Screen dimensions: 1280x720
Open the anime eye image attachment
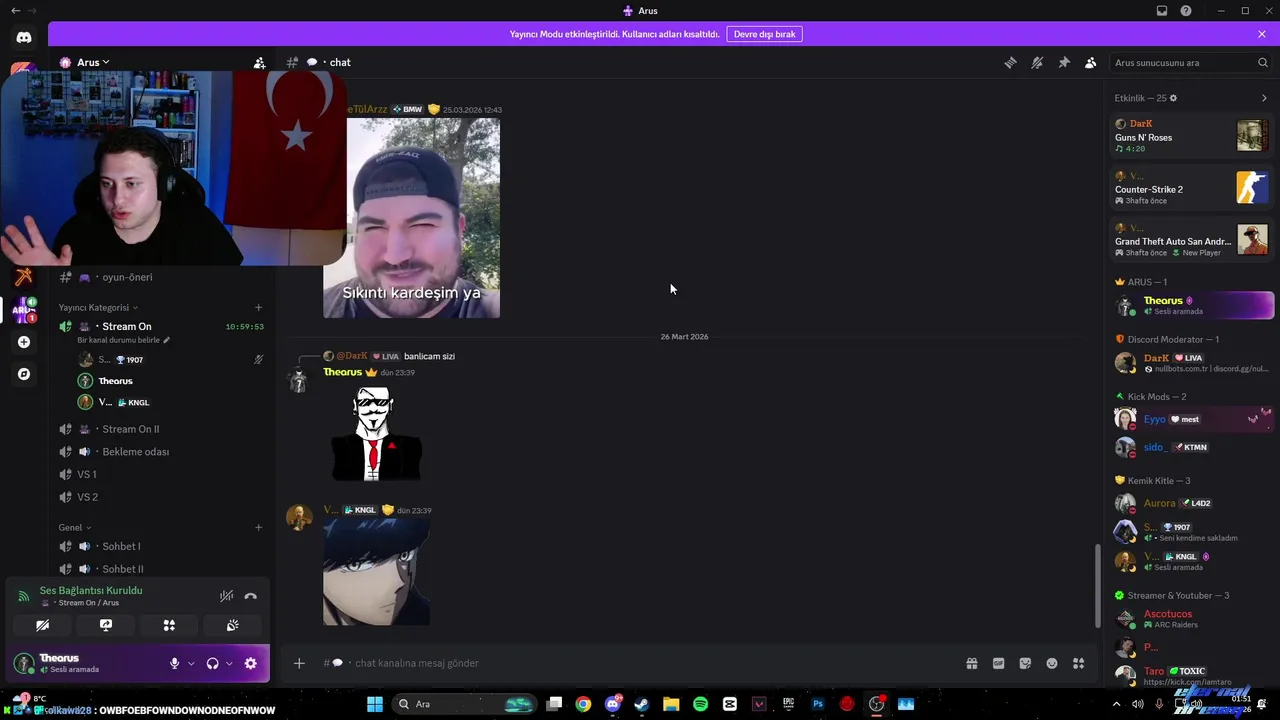(376, 573)
